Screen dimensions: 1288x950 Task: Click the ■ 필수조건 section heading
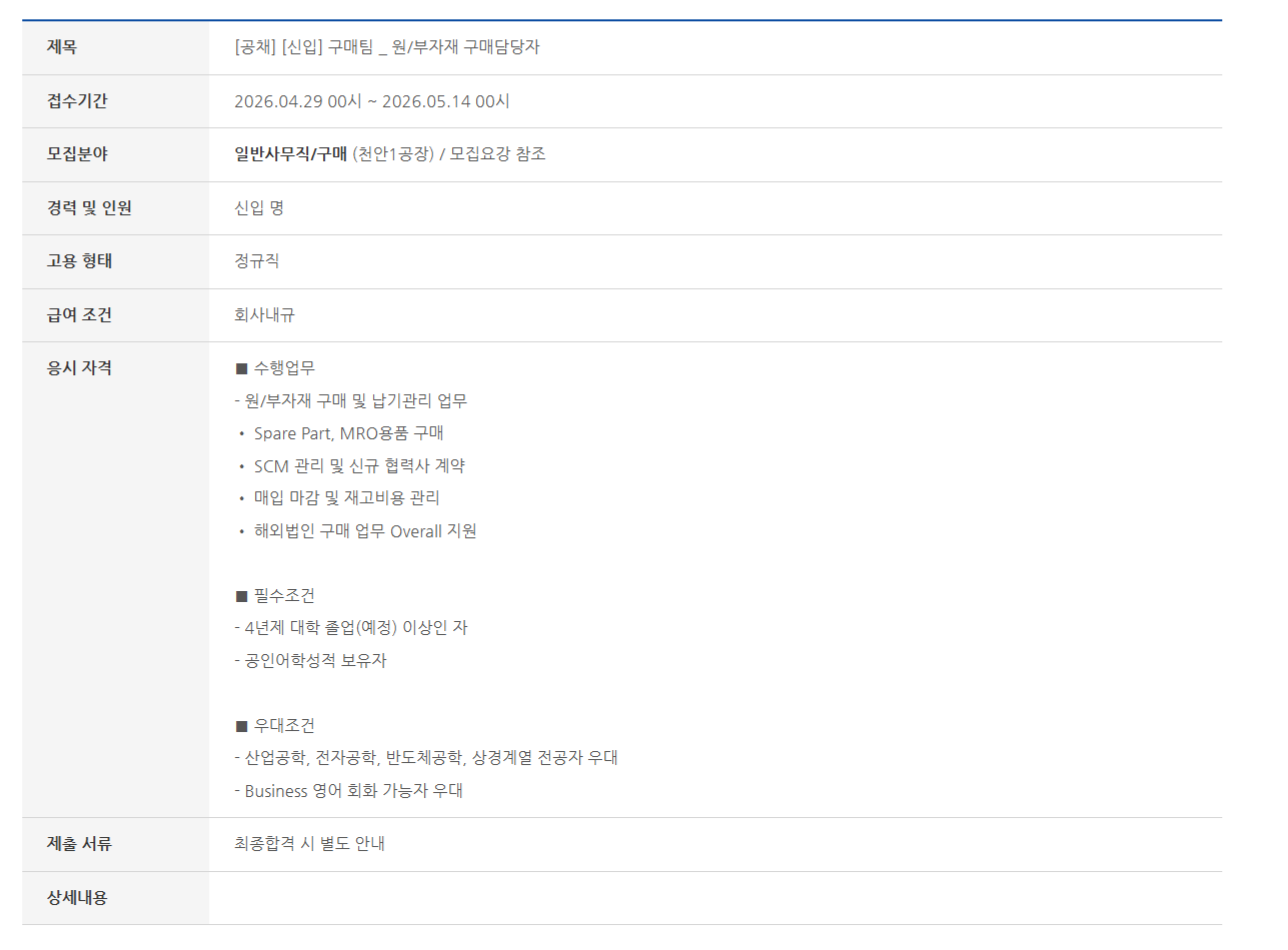[275, 596]
